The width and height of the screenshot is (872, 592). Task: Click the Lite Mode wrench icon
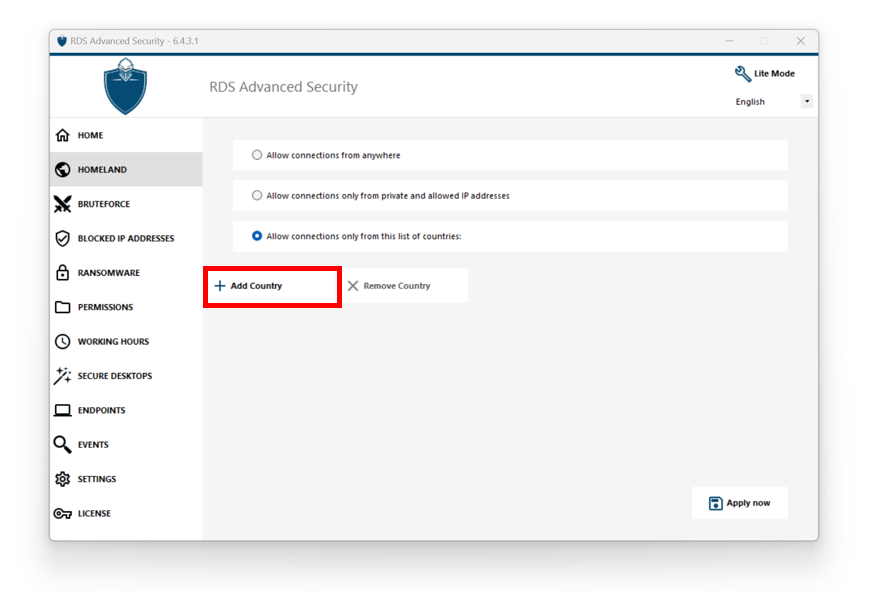(x=742, y=73)
